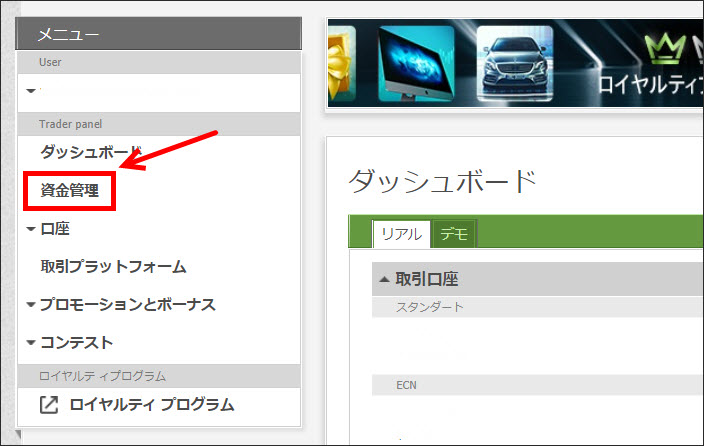
Task: Go to 取引プラットフォーム menu item
Action: [x=113, y=267]
